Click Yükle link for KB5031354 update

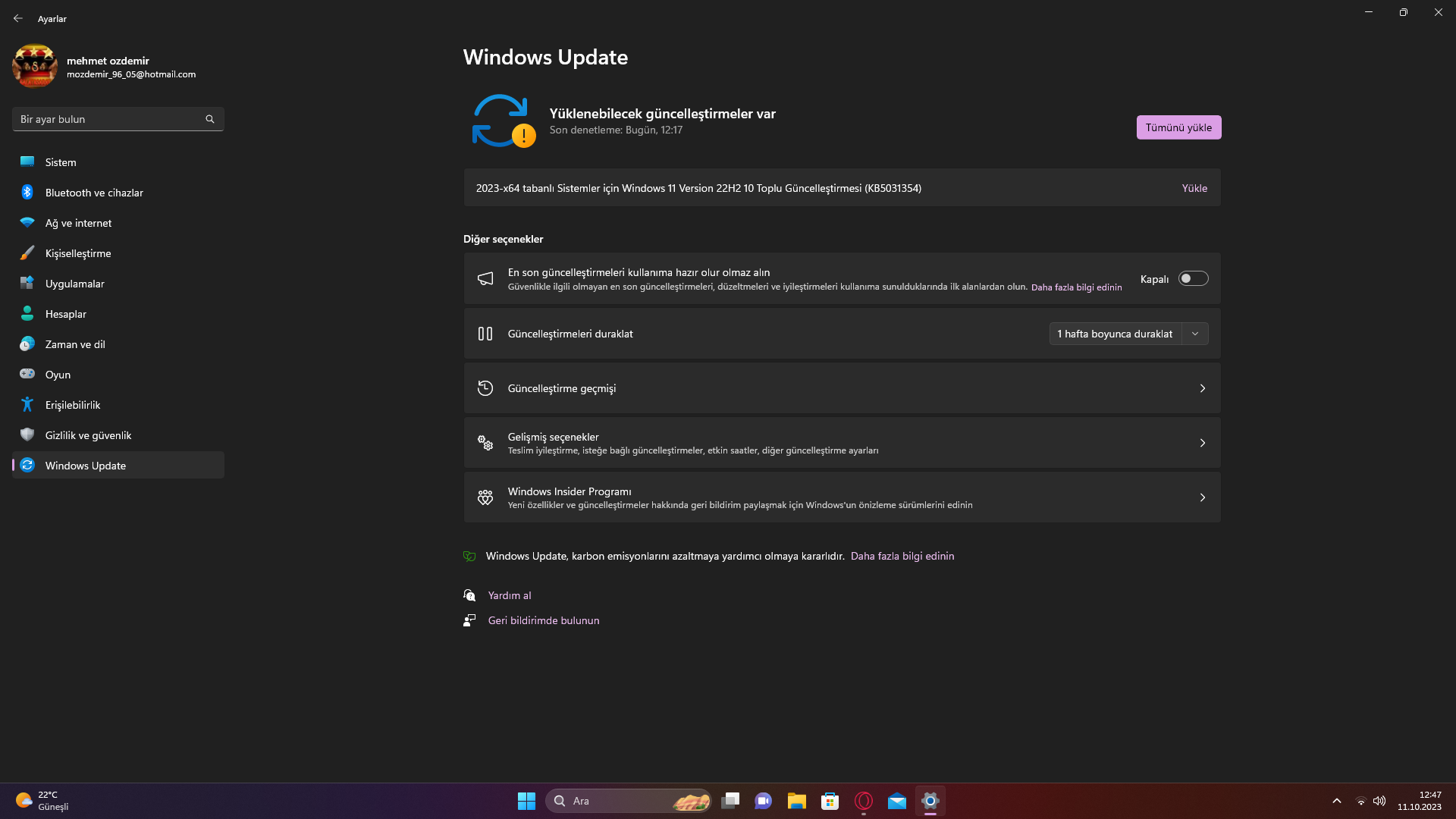(1194, 188)
